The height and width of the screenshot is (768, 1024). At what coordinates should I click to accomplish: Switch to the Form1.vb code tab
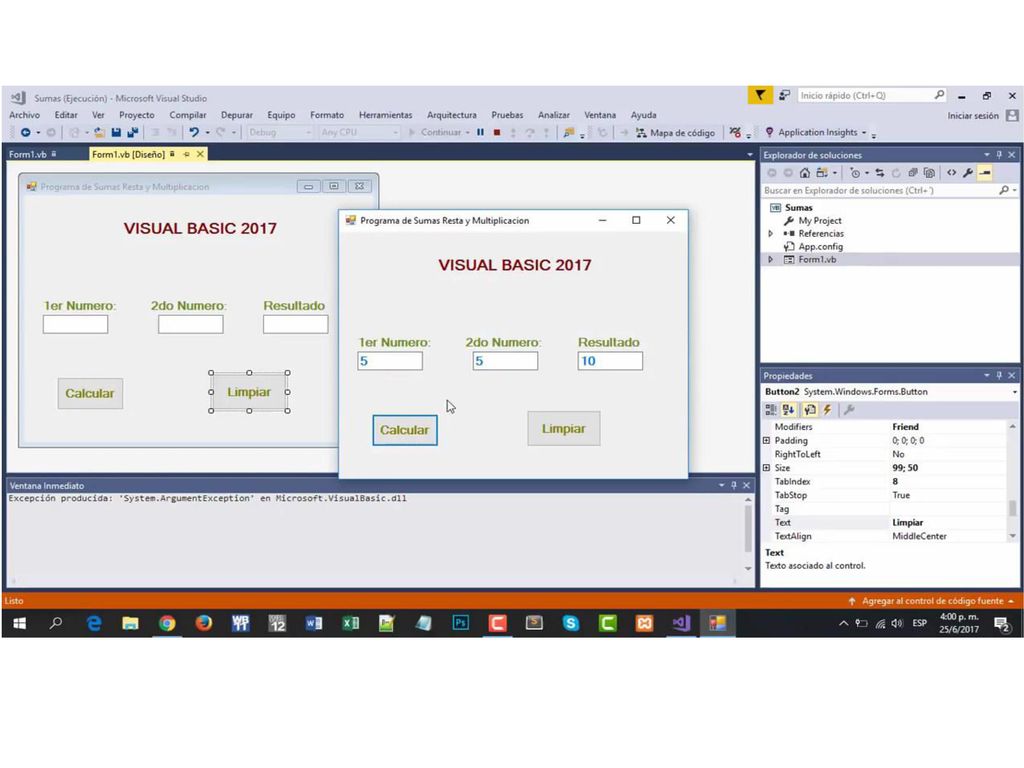pos(27,155)
